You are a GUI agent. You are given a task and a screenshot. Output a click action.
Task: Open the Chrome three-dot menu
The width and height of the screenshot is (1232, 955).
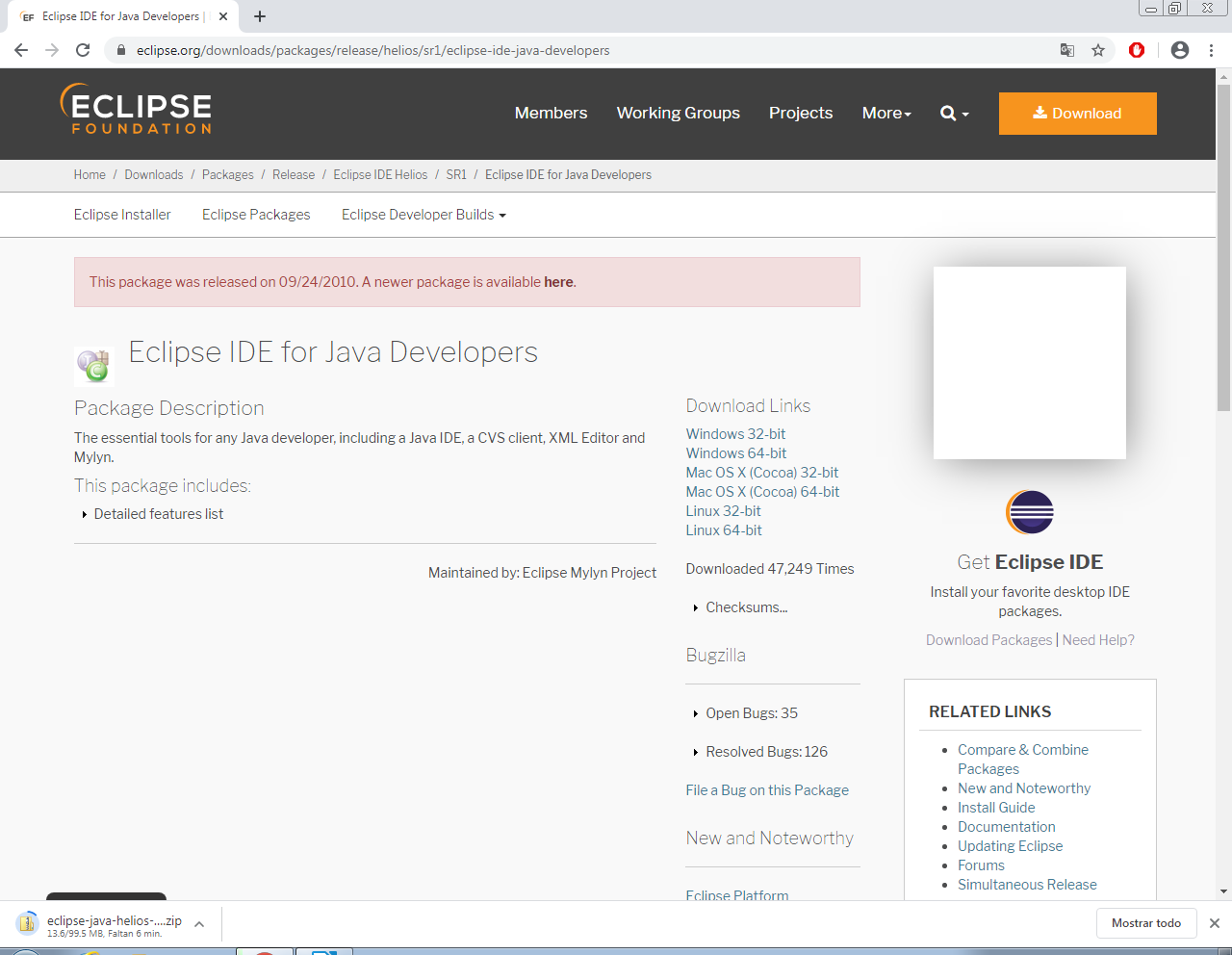pos(1211,50)
